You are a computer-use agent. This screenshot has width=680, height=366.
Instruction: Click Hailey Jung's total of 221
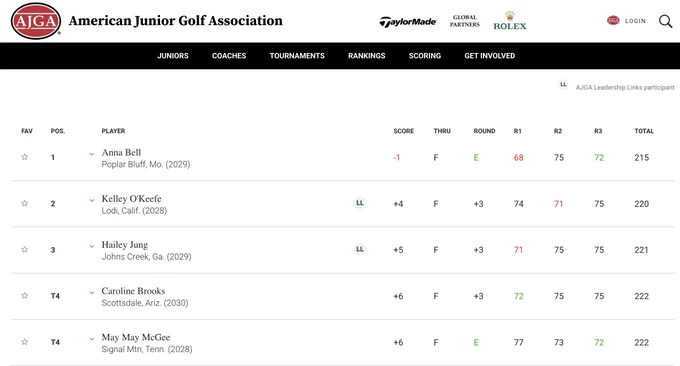(x=641, y=250)
